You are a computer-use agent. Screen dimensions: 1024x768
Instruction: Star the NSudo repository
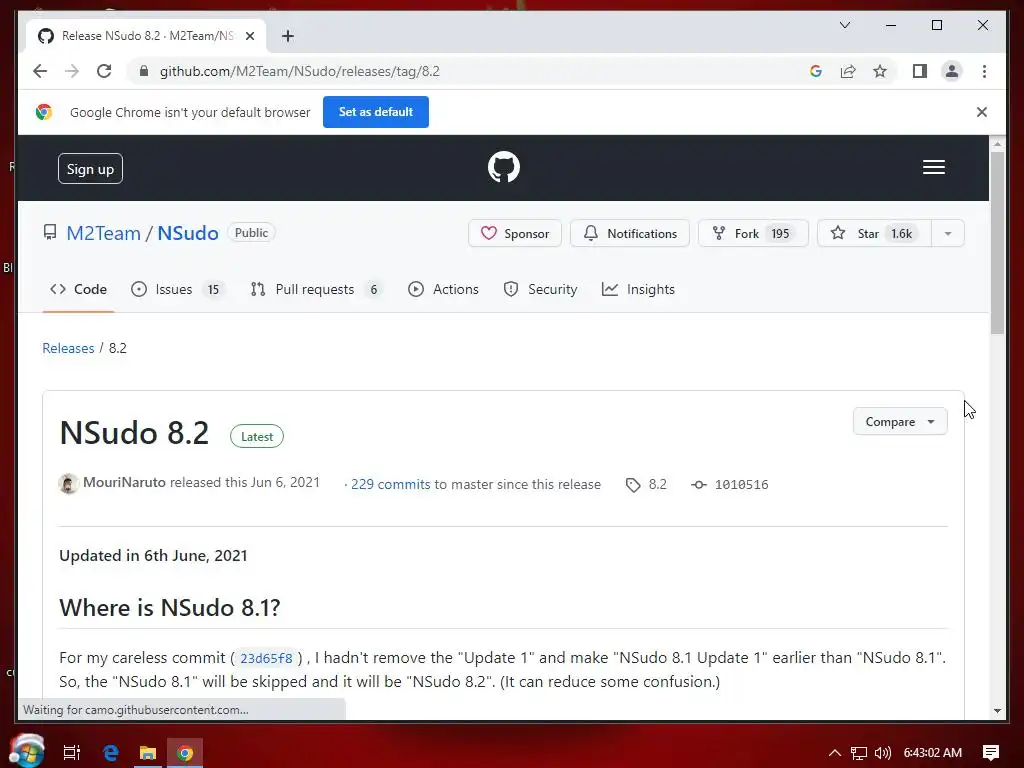[874, 233]
